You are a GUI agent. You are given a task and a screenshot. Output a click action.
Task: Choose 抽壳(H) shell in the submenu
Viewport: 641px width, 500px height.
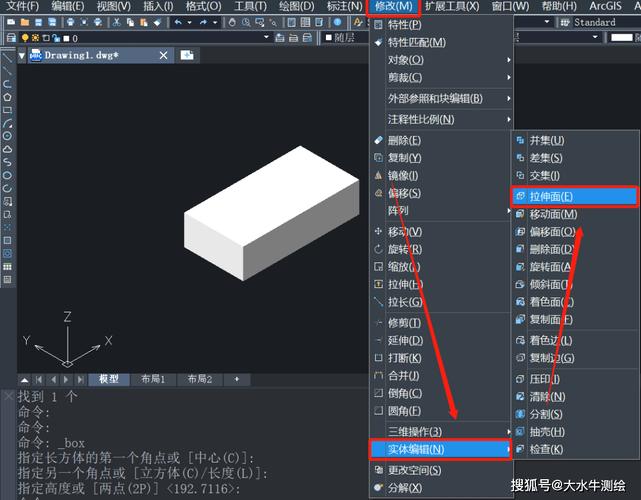tap(574, 432)
